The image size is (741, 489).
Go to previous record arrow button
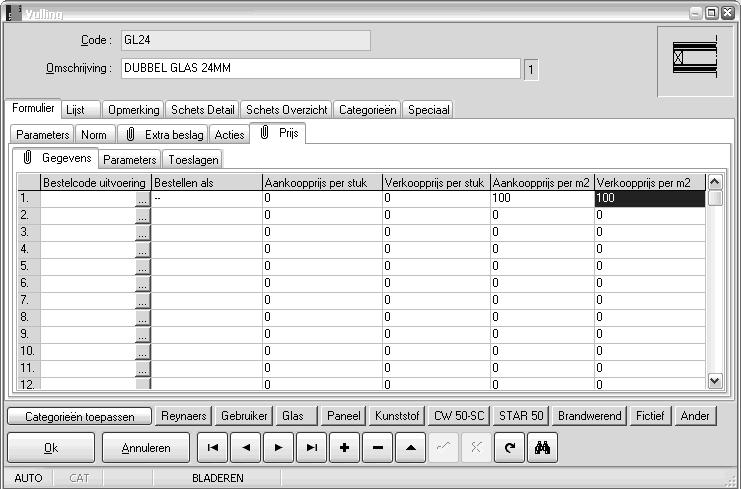[x=246, y=447]
